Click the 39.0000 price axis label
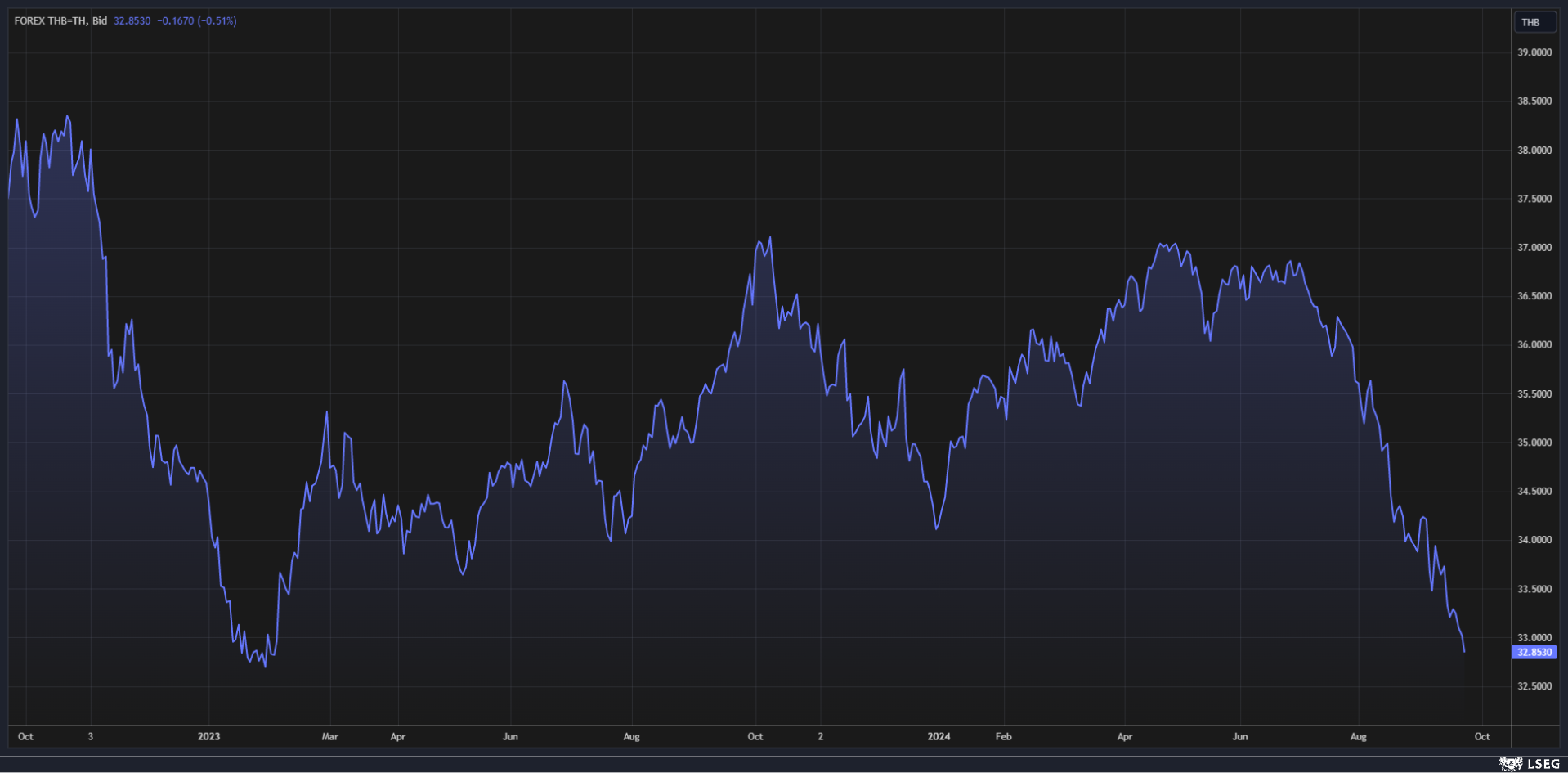This screenshot has width=1568, height=773. (1534, 52)
